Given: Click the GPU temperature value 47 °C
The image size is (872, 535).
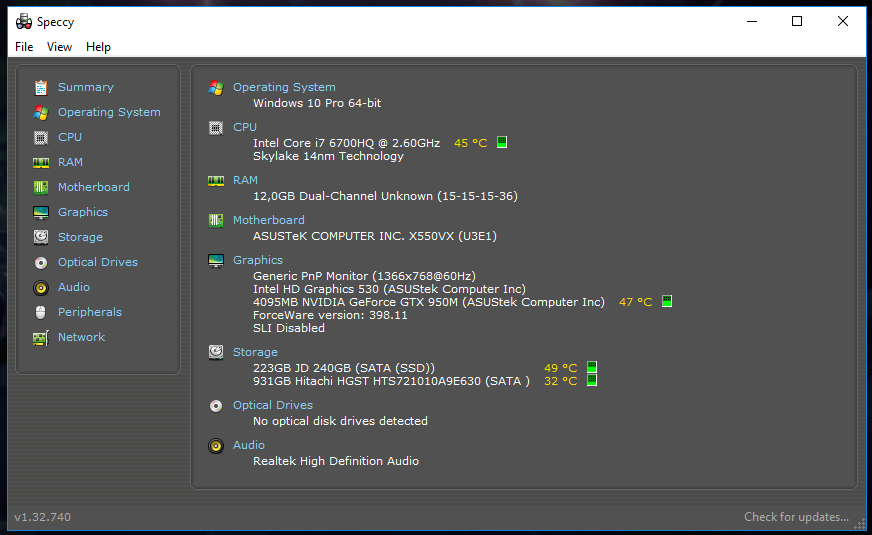Looking at the screenshot, I should [636, 302].
